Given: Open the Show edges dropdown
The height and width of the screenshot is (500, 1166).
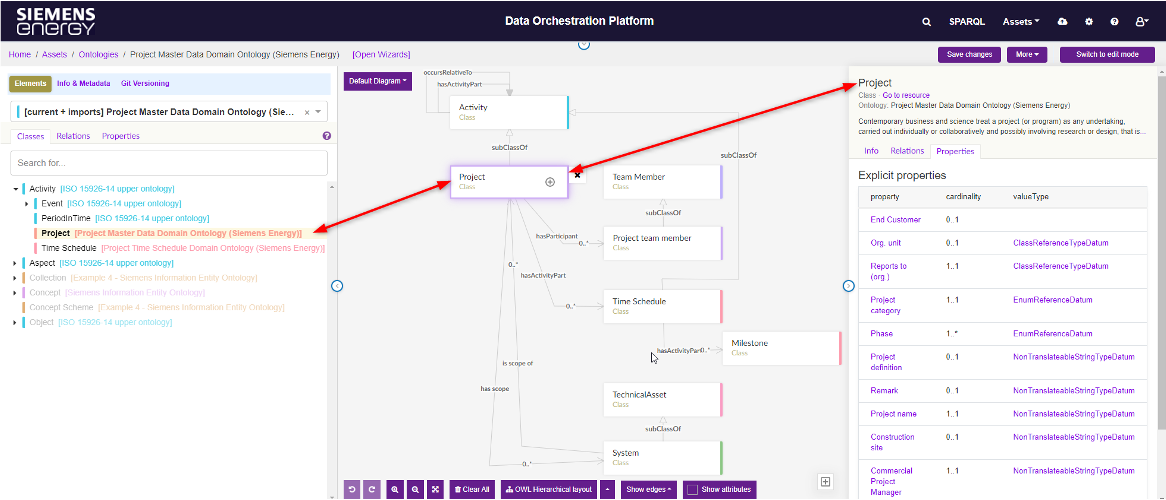Looking at the screenshot, I should (x=648, y=489).
